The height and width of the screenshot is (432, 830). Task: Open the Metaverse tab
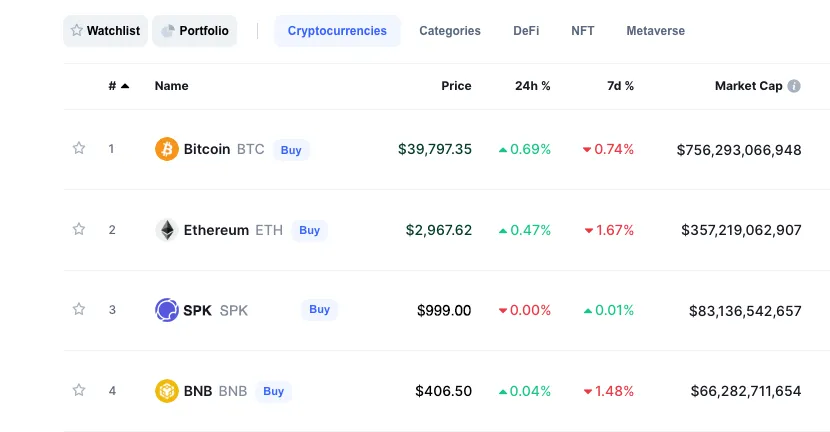[x=655, y=31]
